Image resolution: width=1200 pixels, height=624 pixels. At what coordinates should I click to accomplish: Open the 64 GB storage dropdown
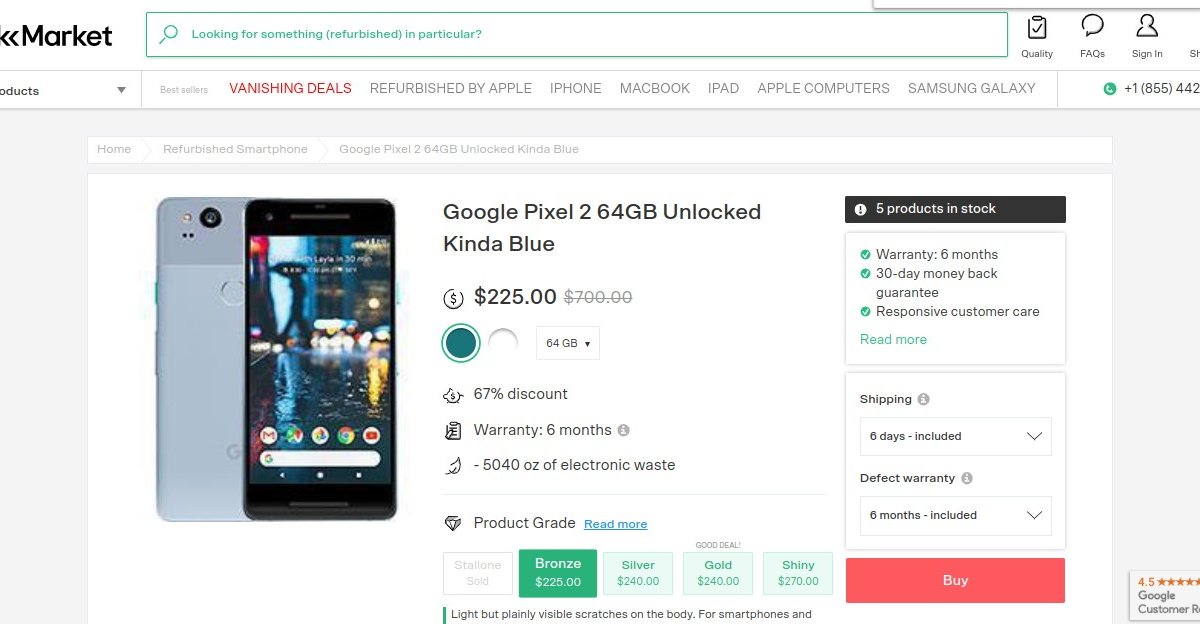[x=567, y=343]
